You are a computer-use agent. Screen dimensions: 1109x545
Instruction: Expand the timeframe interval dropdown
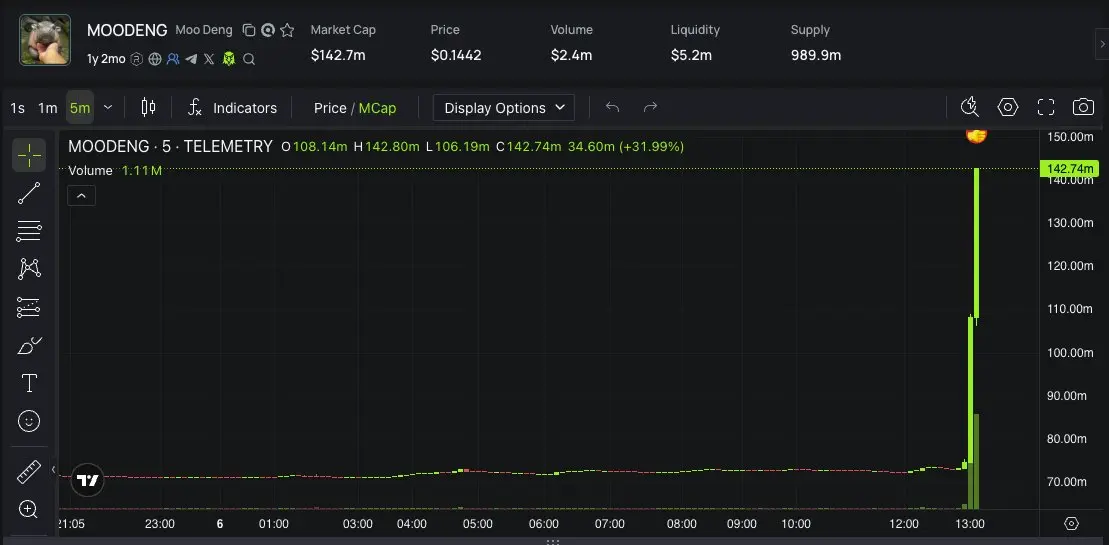108,108
